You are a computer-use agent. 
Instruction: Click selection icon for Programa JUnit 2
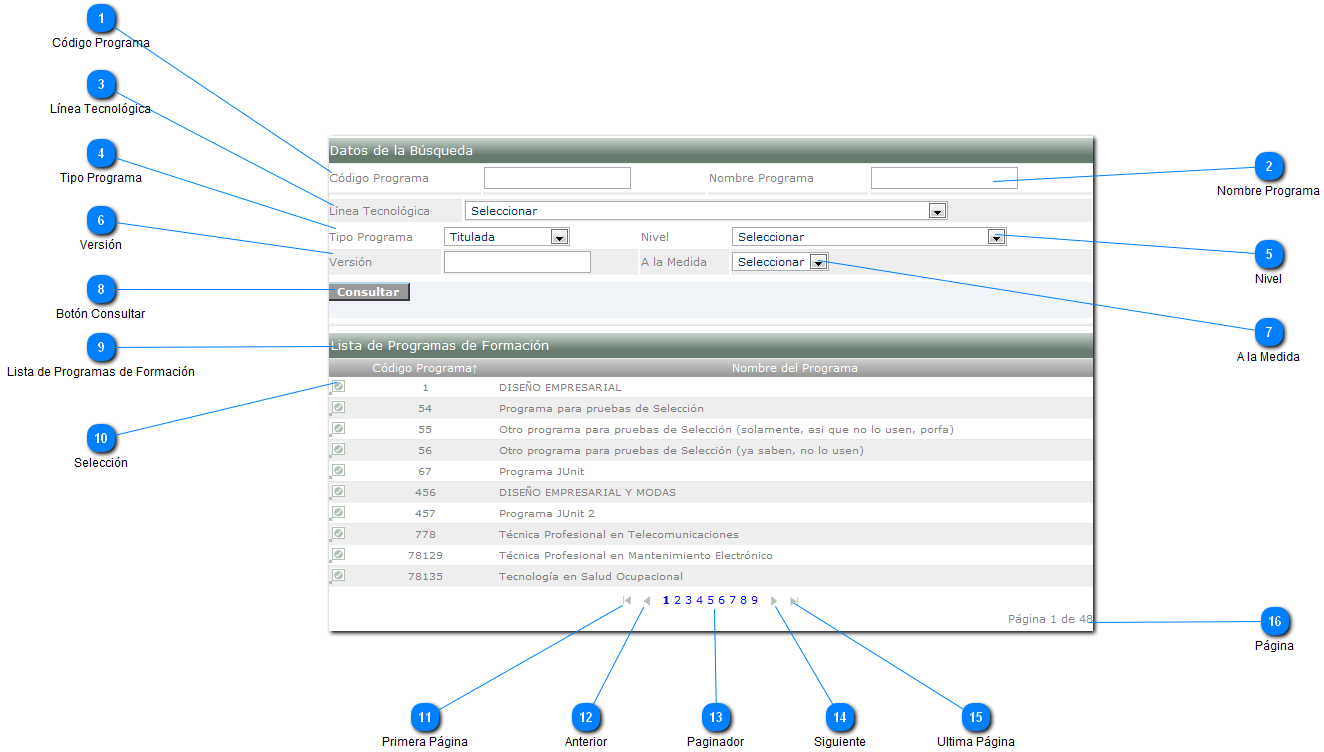tap(338, 512)
